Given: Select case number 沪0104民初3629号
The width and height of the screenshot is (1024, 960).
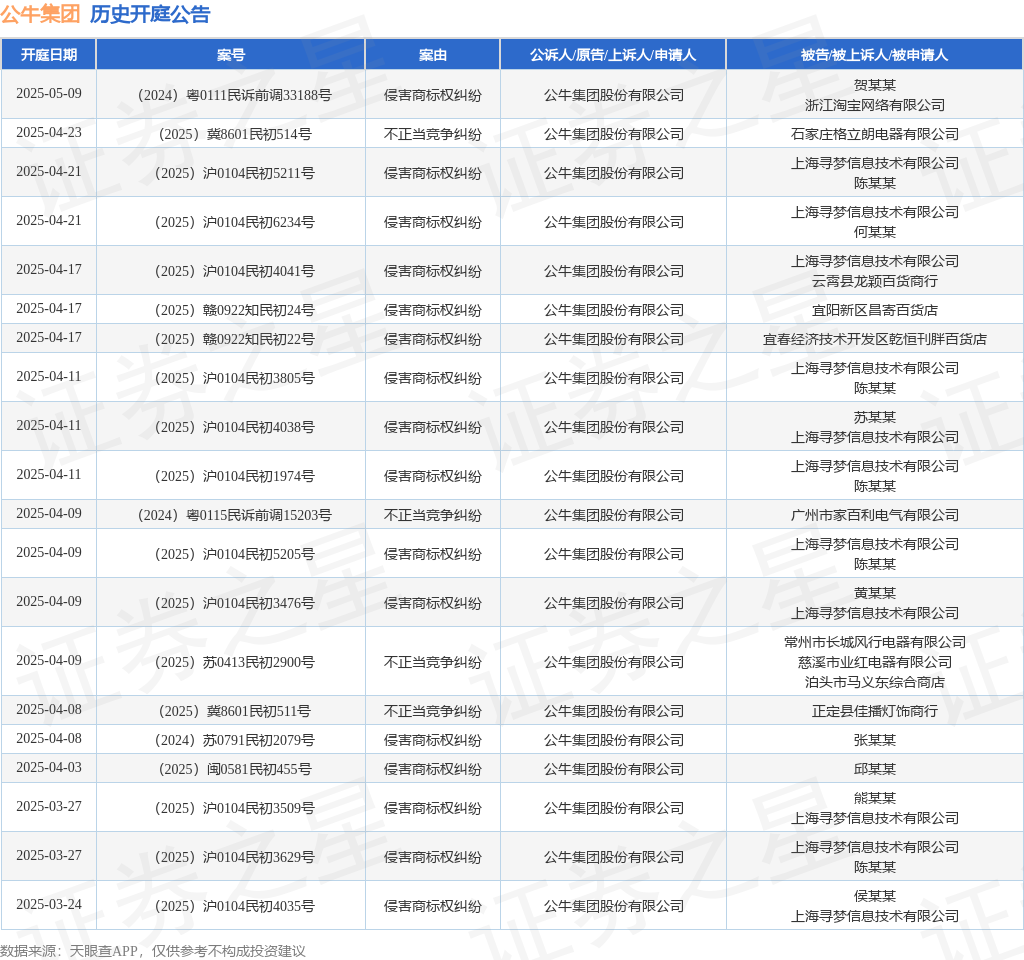Looking at the screenshot, I should coord(234,857).
